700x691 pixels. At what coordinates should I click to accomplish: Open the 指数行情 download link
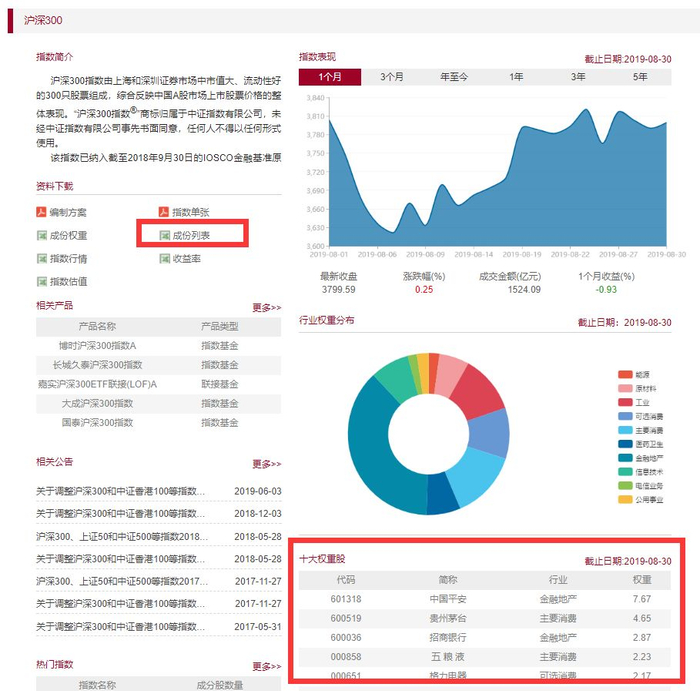(68, 258)
